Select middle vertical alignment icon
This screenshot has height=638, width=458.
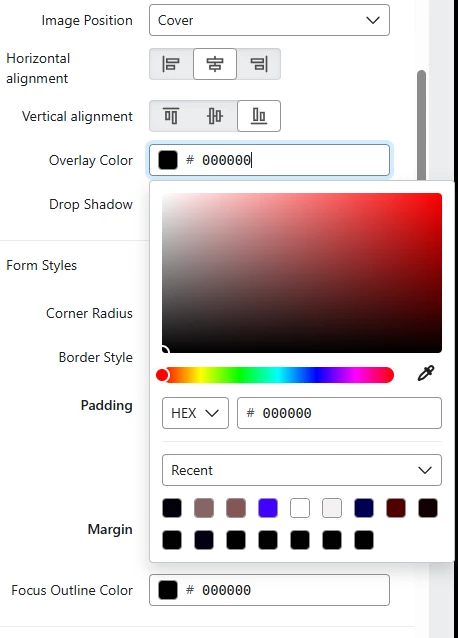[215, 116]
